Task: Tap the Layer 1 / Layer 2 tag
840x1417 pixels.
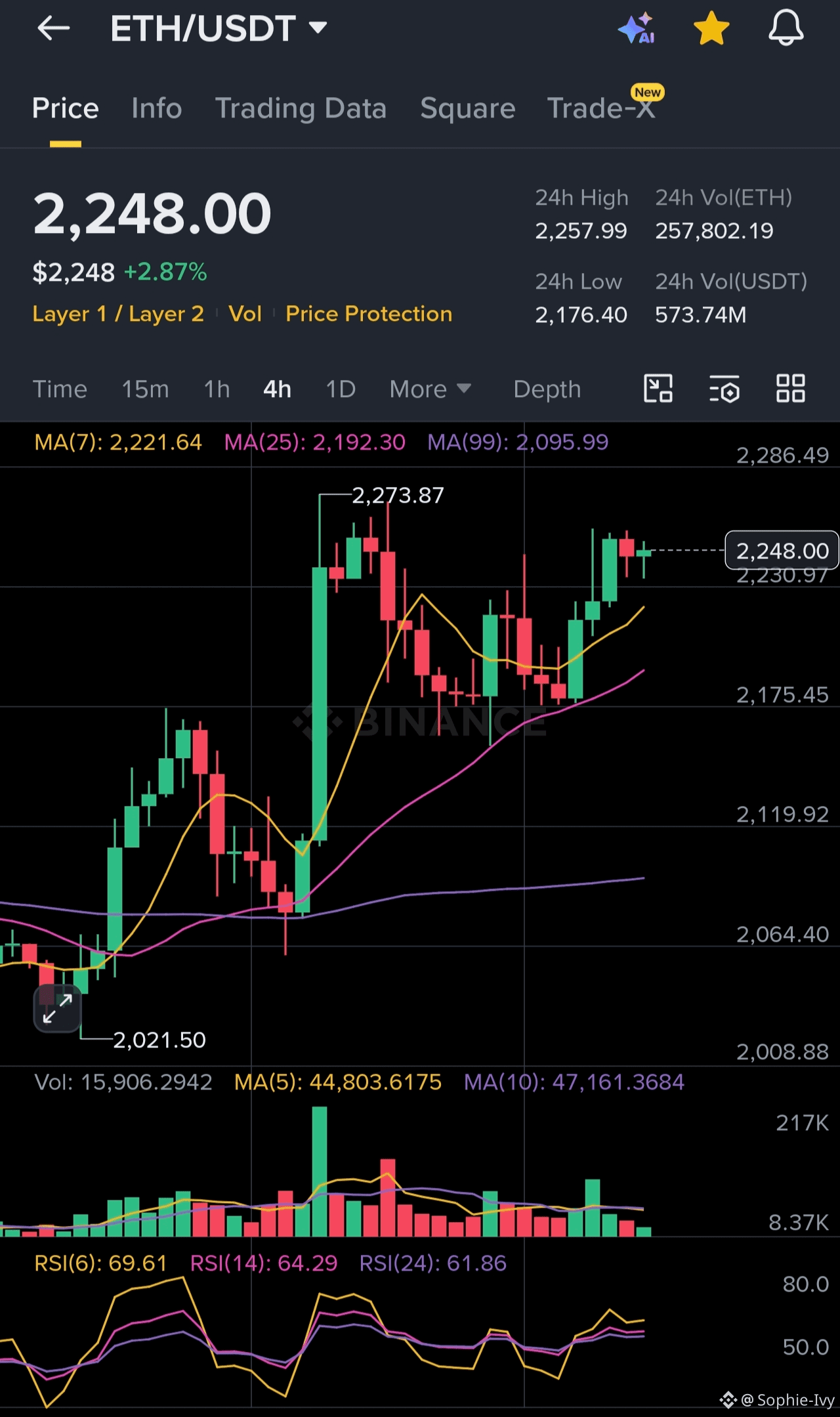Action: [x=118, y=314]
